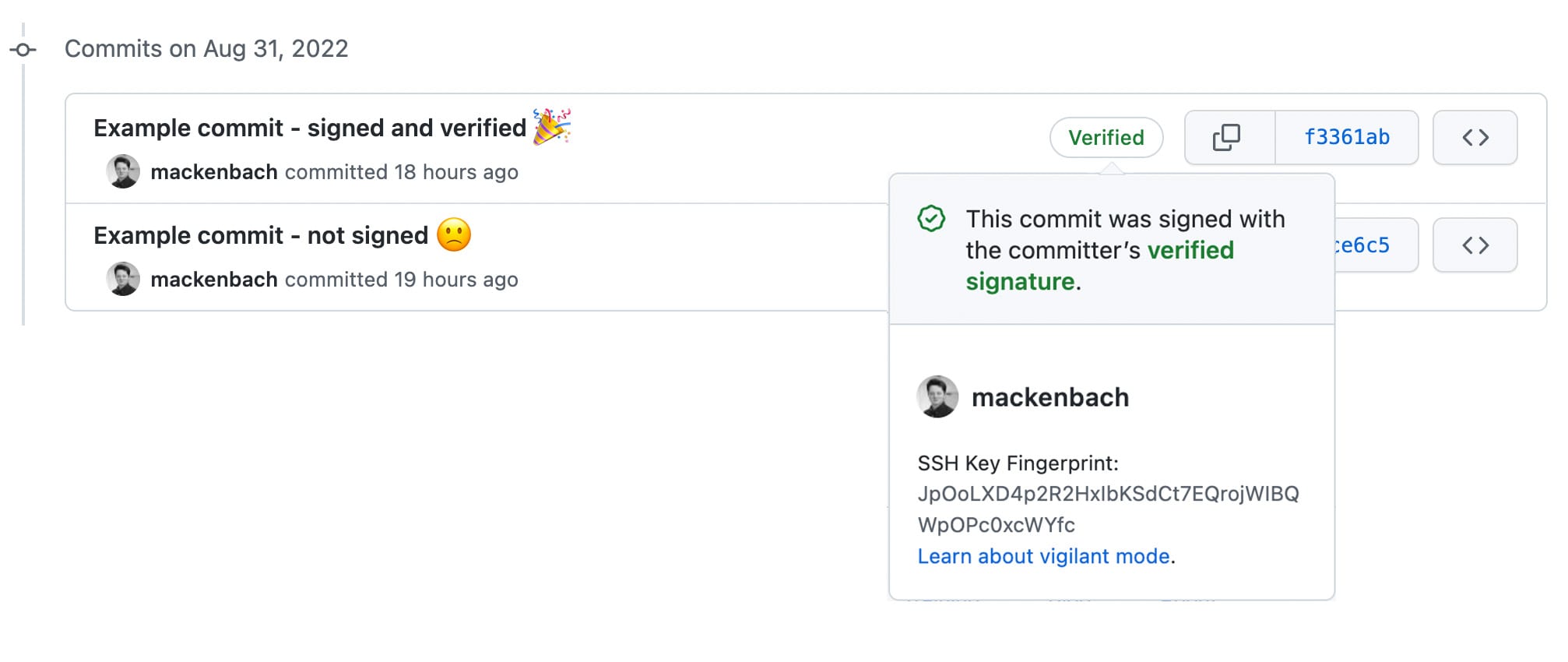Image resolution: width=1568 pixels, height=662 pixels.
Task: Follow the Learn about vigilant mode link
Action: pos(1044,556)
